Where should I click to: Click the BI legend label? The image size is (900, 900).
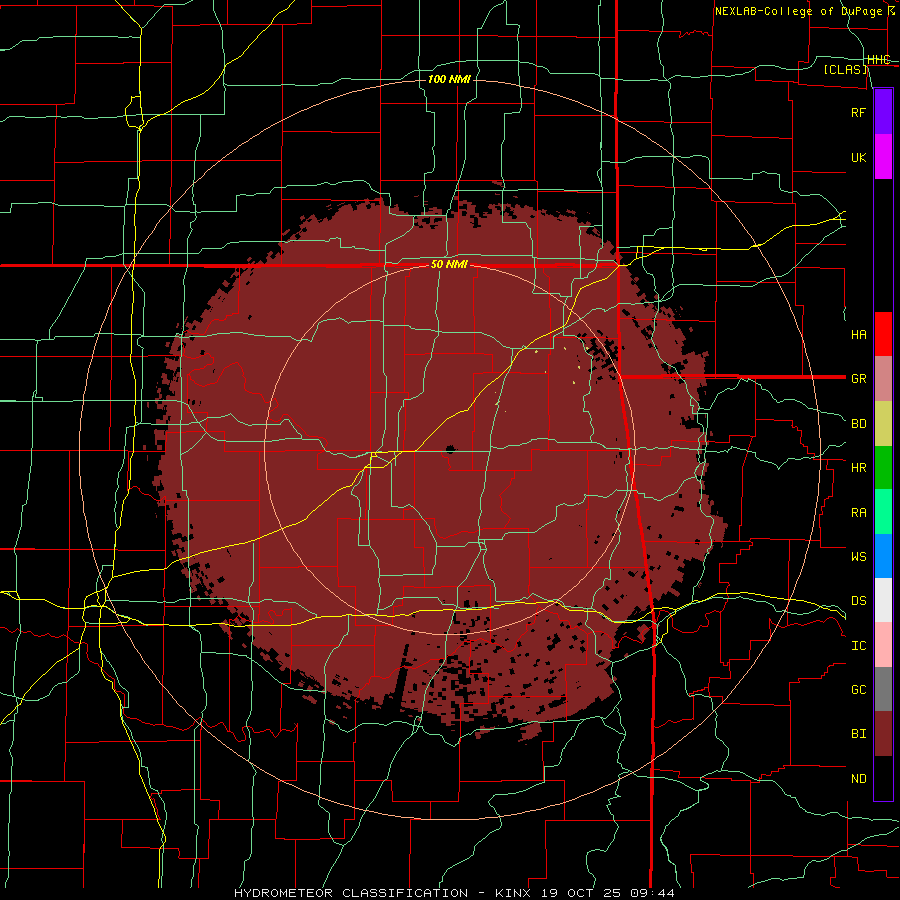tap(858, 734)
